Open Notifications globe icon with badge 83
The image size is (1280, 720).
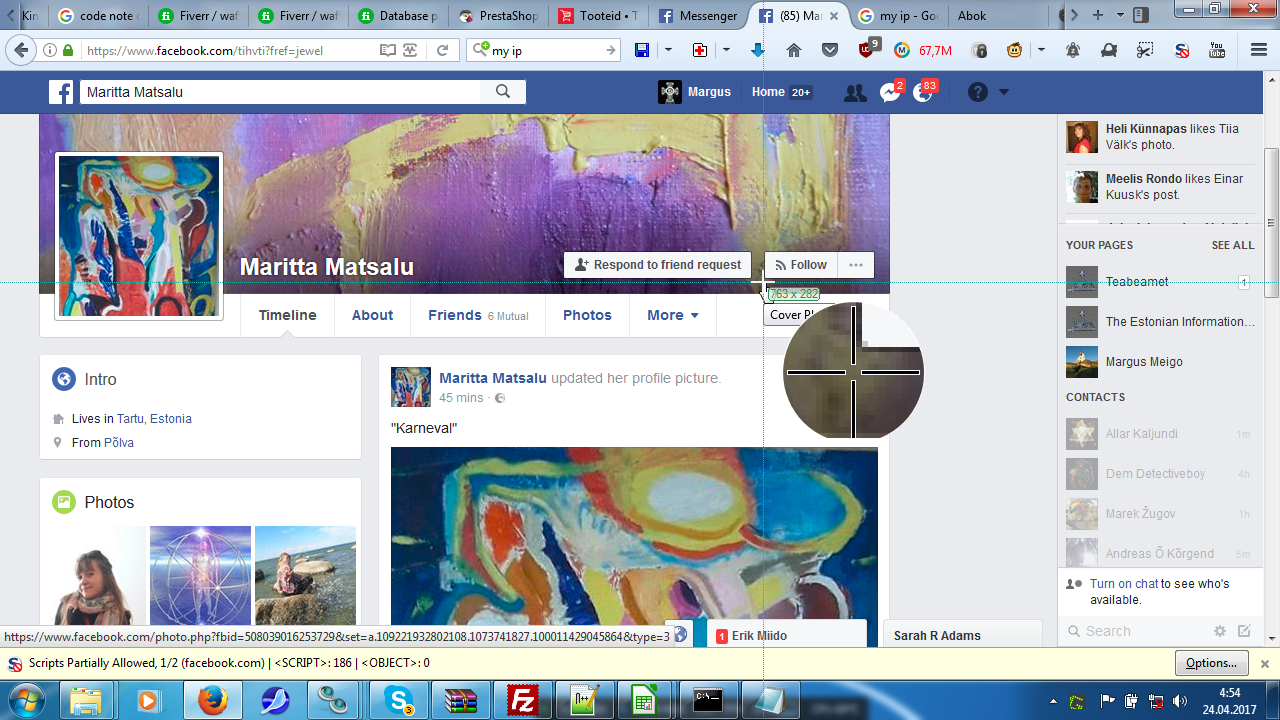point(923,92)
